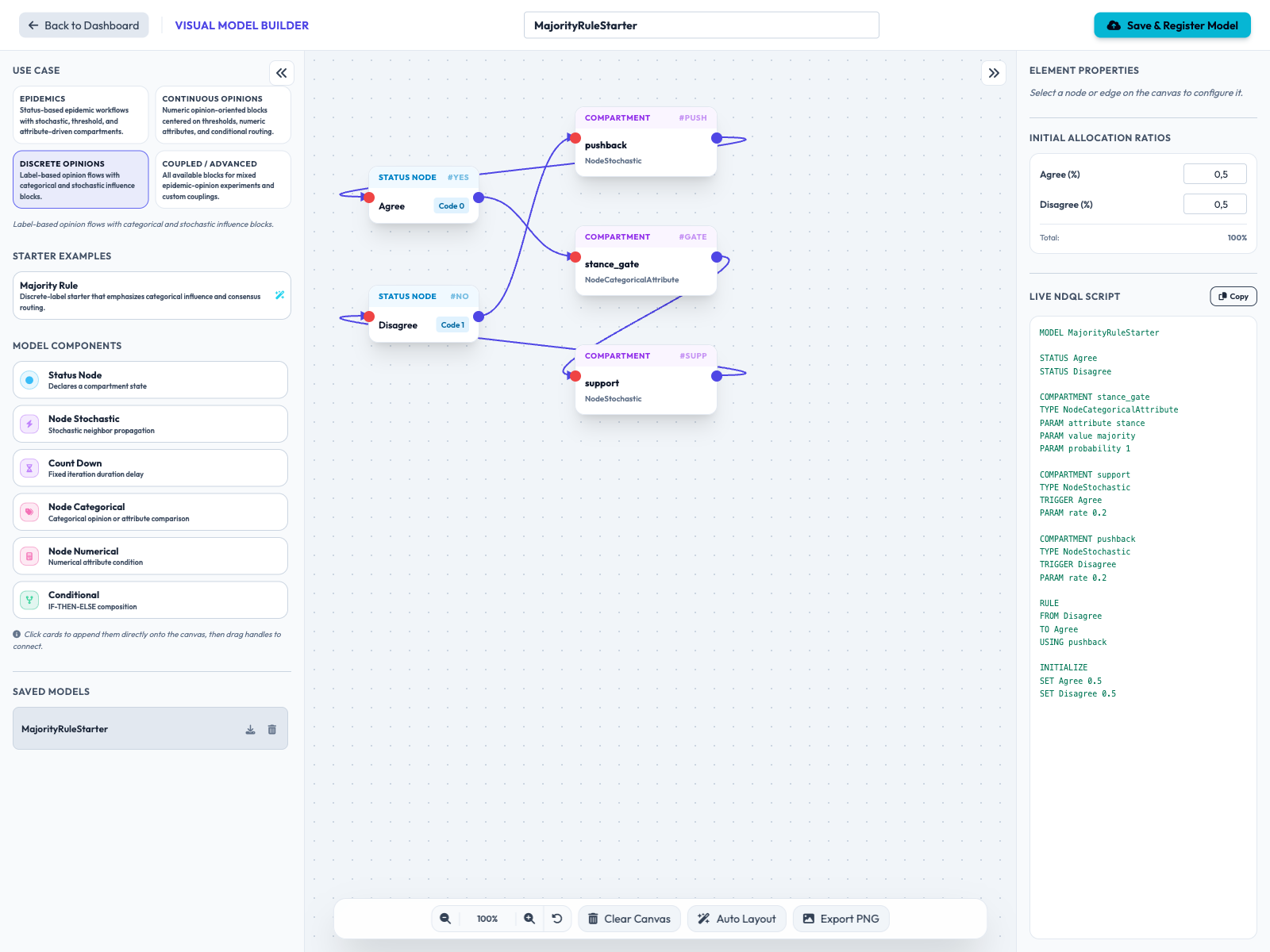Go back to the Dashboard
This screenshot has height=952, width=1270.
[84, 25]
